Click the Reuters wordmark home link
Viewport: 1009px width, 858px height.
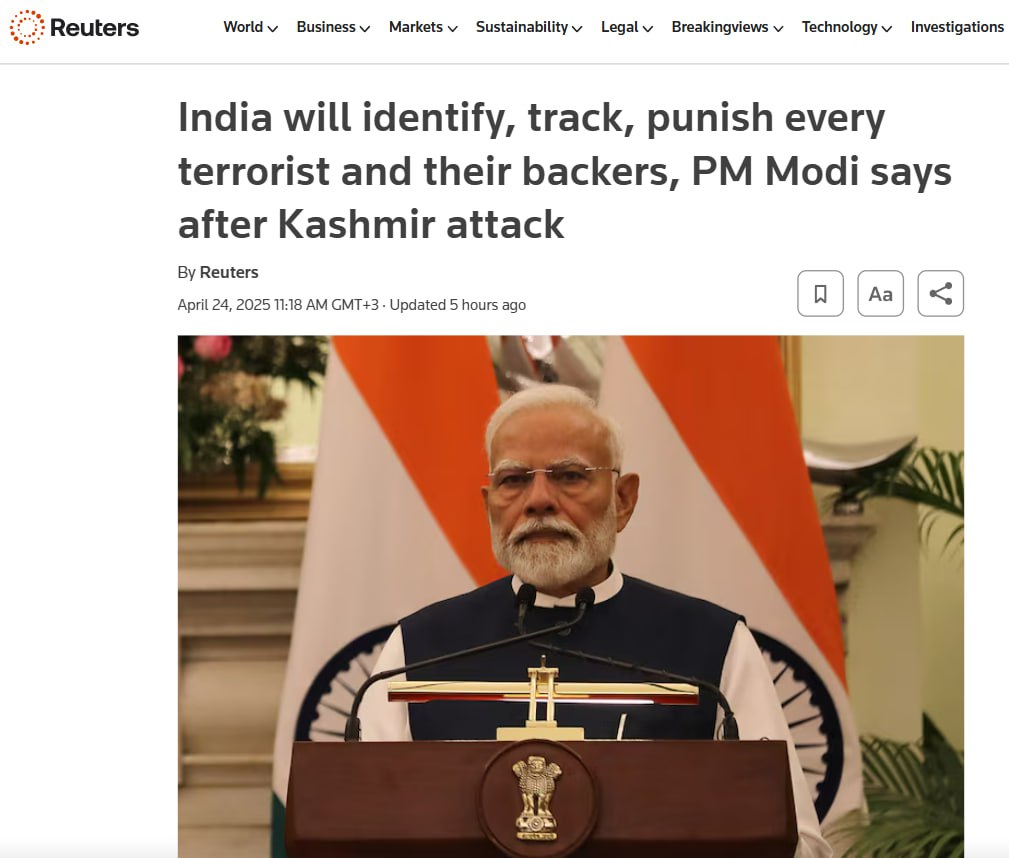click(94, 28)
